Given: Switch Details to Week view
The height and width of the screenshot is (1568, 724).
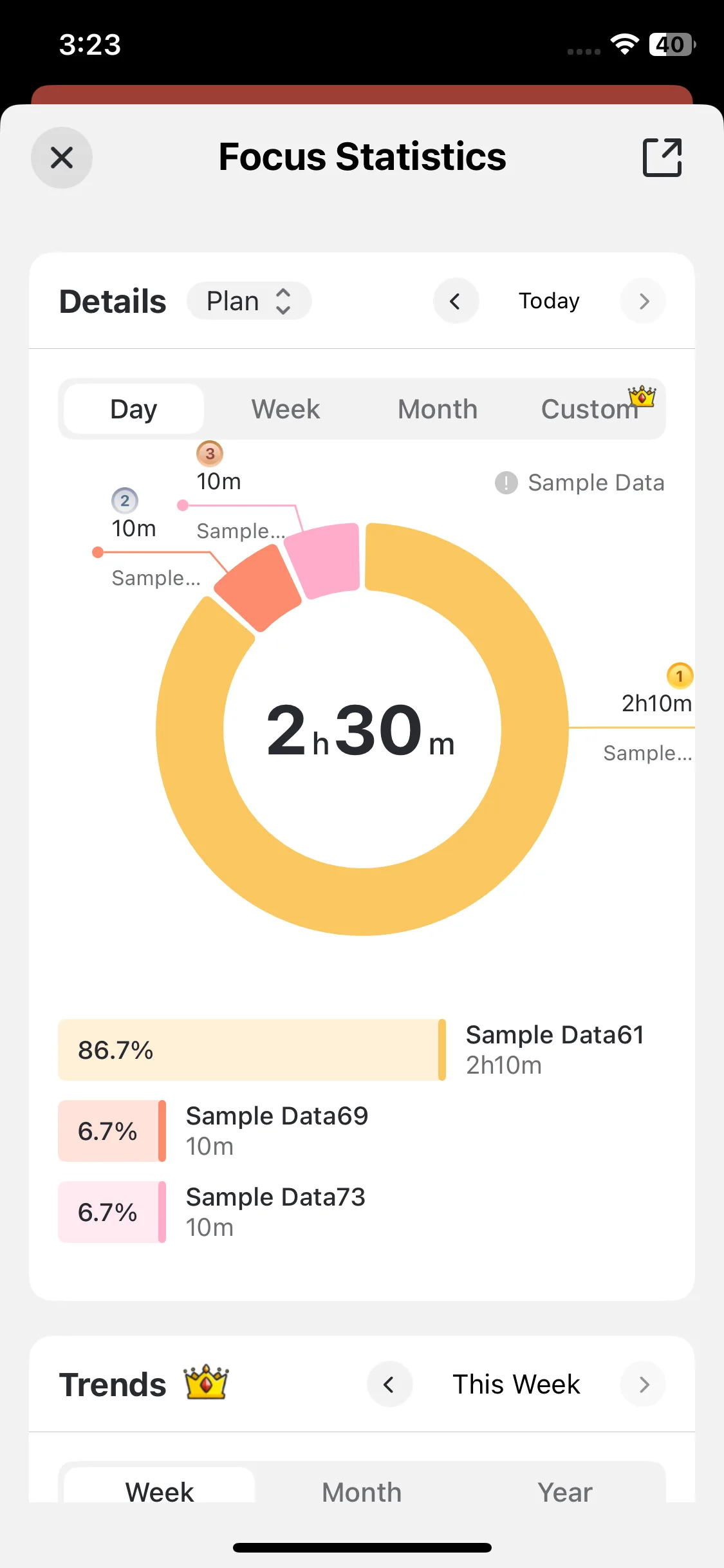Looking at the screenshot, I should 286,409.
